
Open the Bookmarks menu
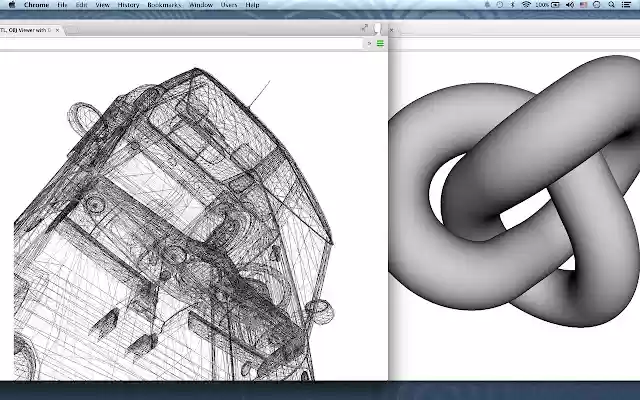pyautogui.click(x=164, y=5)
